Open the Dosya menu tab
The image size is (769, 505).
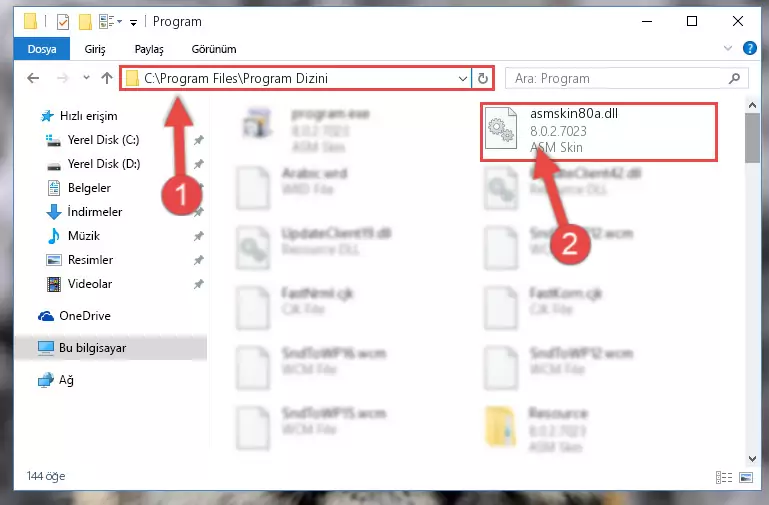[x=42, y=49]
